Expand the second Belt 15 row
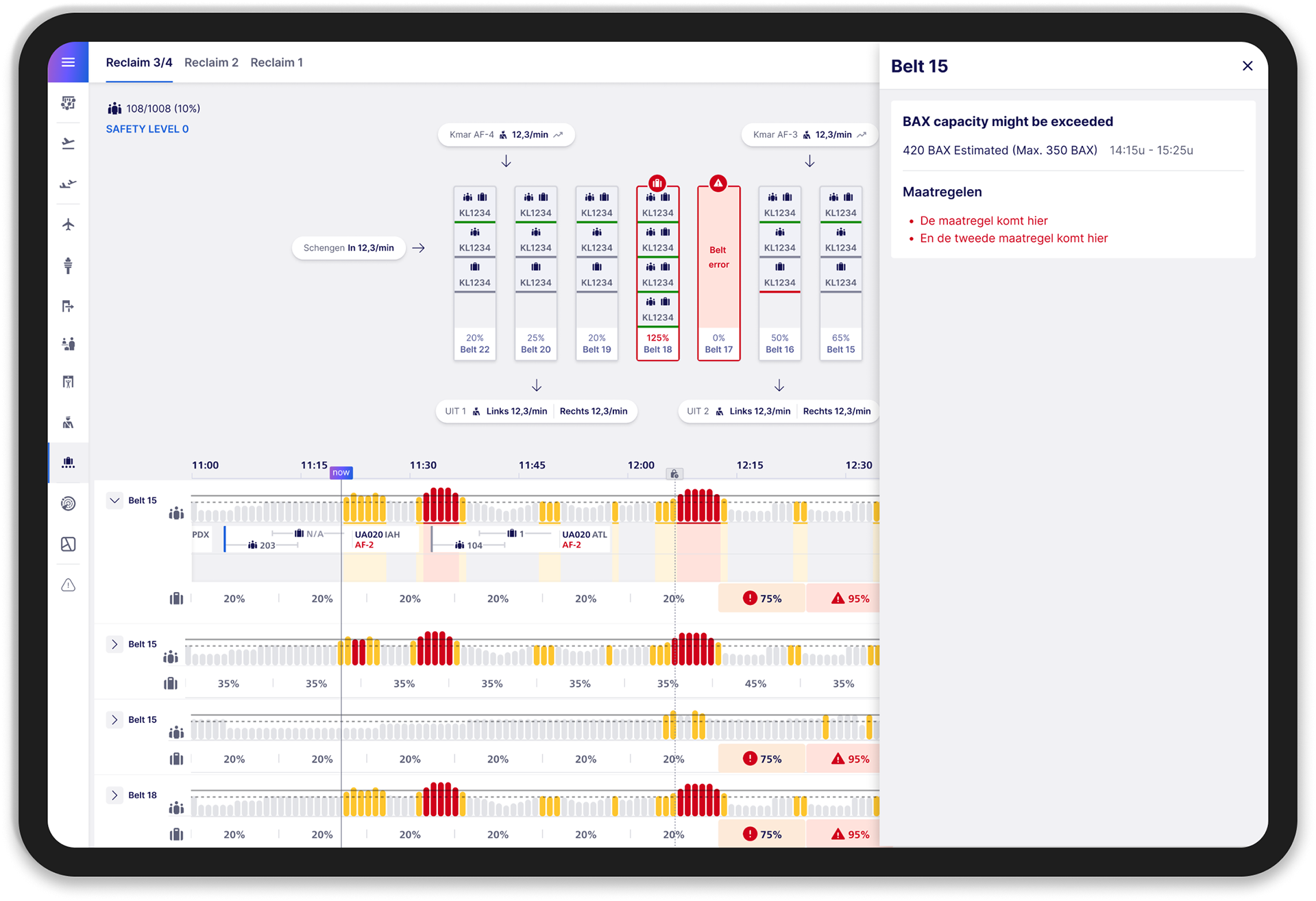1316x901 pixels. click(x=114, y=644)
